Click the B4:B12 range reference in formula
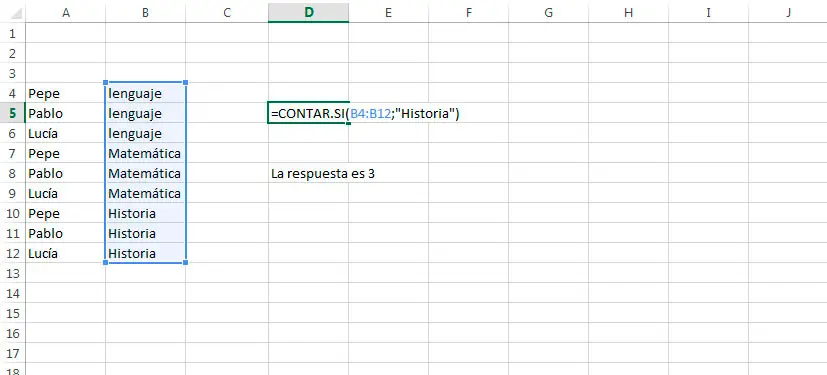The image size is (827, 375). (x=370, y=113)
